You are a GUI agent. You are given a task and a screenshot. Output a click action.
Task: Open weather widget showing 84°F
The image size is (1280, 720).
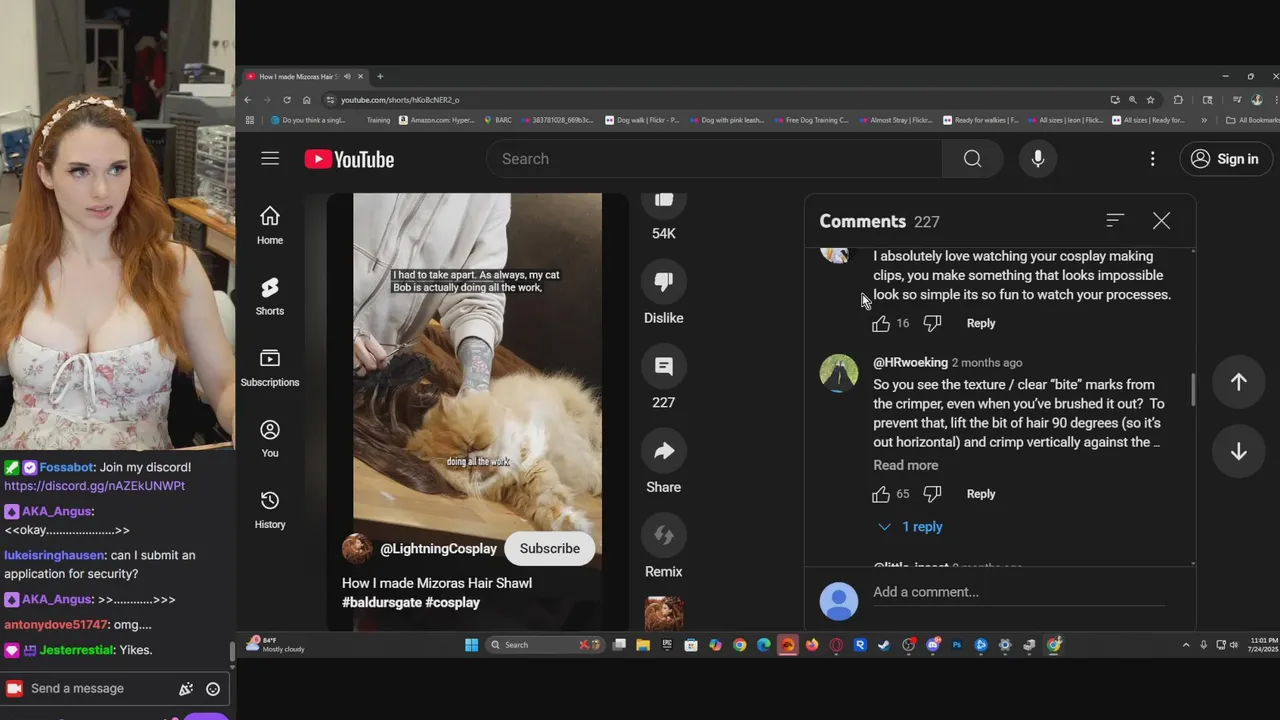coord(274,645)
